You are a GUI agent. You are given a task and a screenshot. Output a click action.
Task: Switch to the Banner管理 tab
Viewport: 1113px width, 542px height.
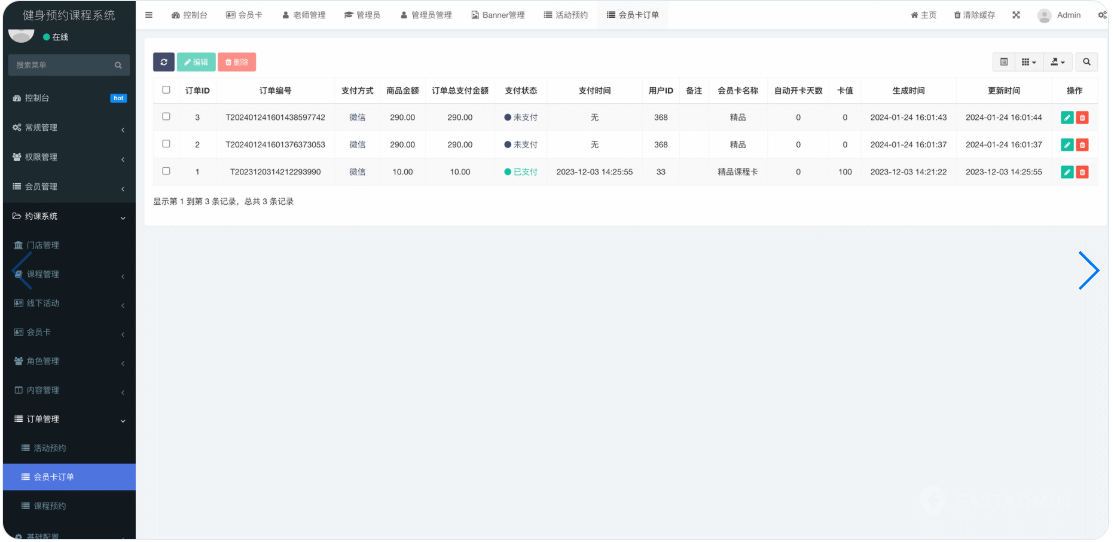point(497,15)
